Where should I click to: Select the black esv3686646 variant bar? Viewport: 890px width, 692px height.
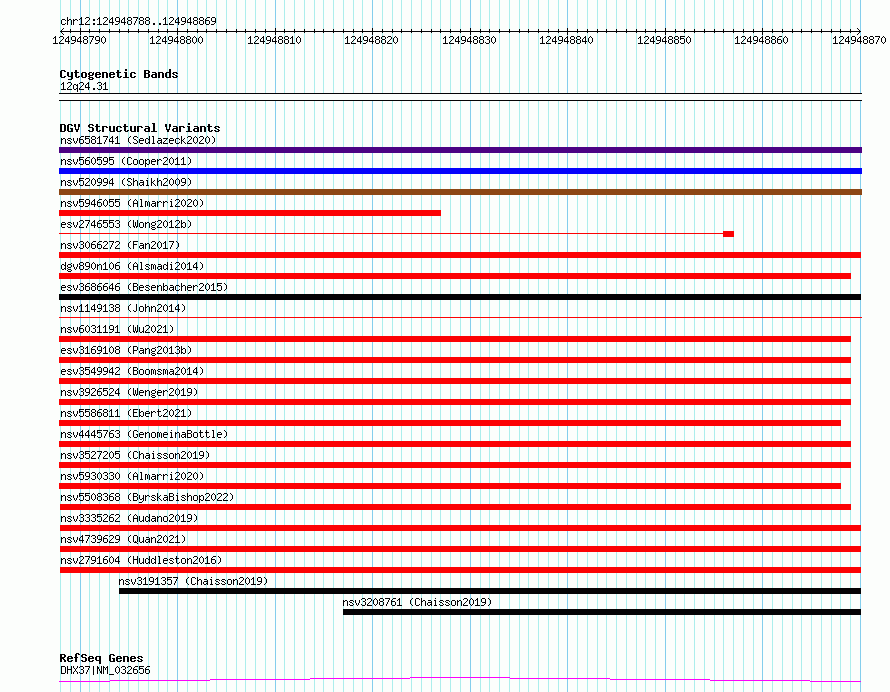click(460, 297)
